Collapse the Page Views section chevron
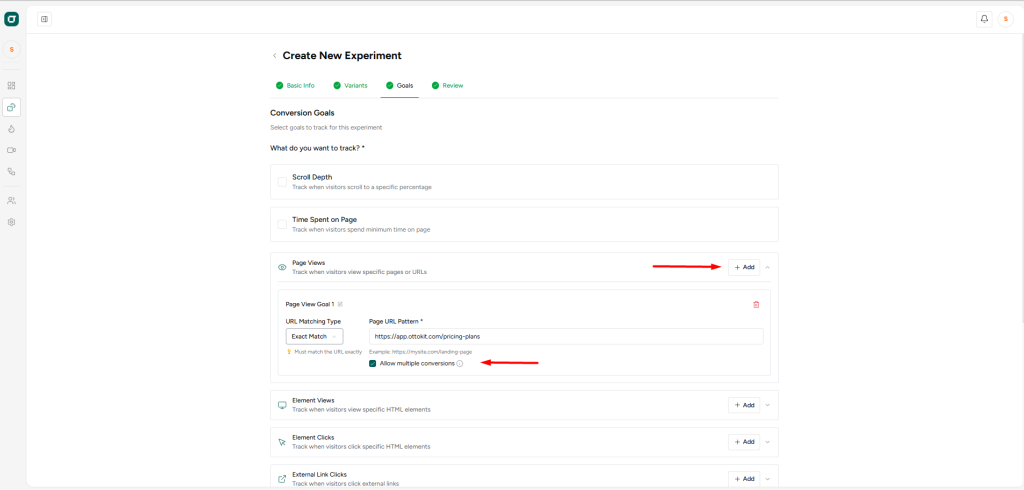This screenshot has width=1024, height=490. coord(768,267)
